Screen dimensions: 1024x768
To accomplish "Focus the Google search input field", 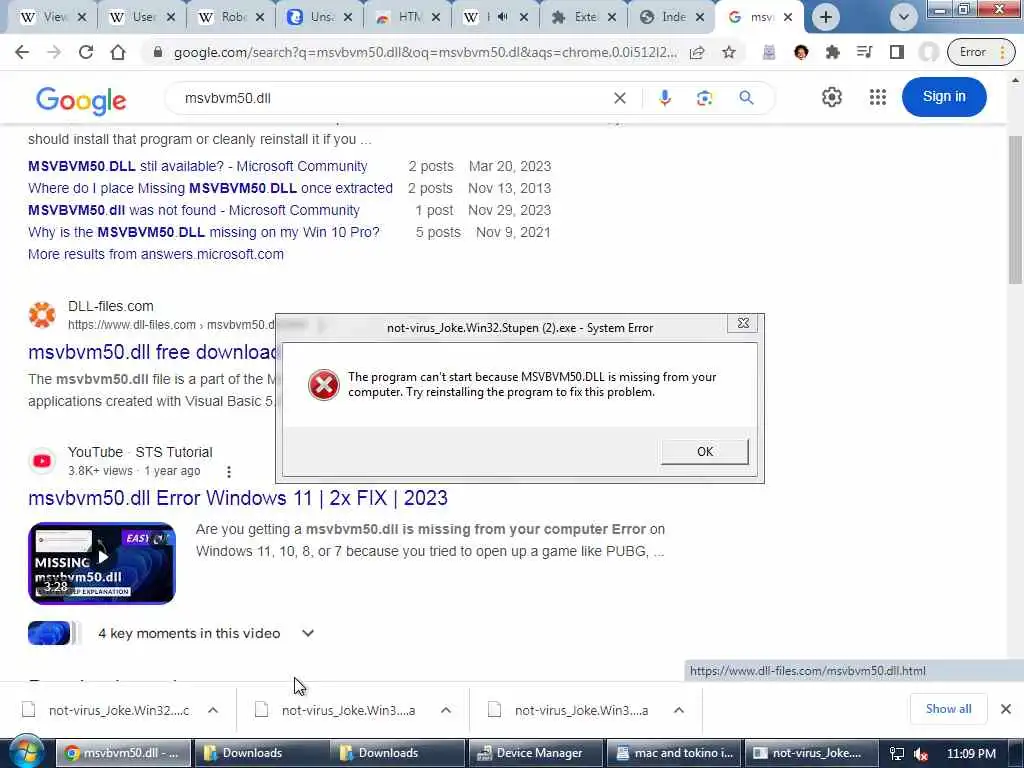I will [392, 98].
